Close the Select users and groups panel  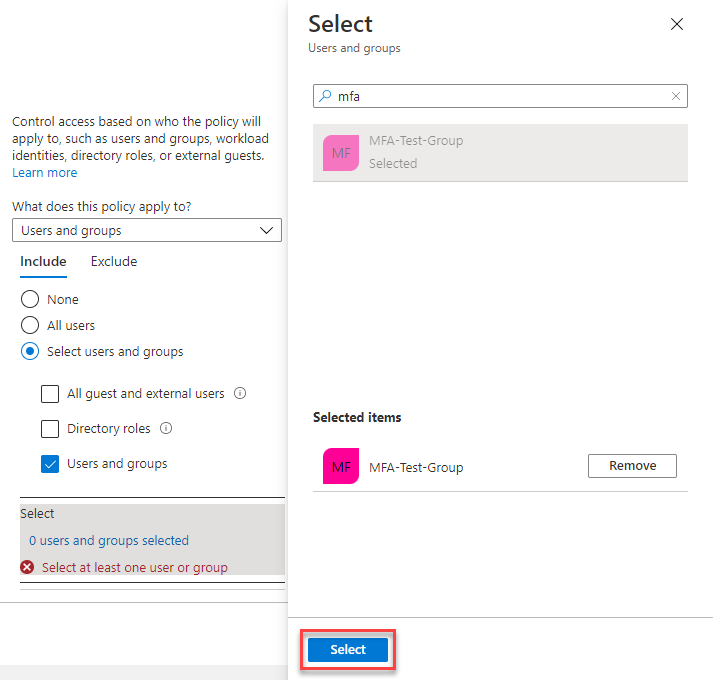pyautogui.click(x=677, y=24)
